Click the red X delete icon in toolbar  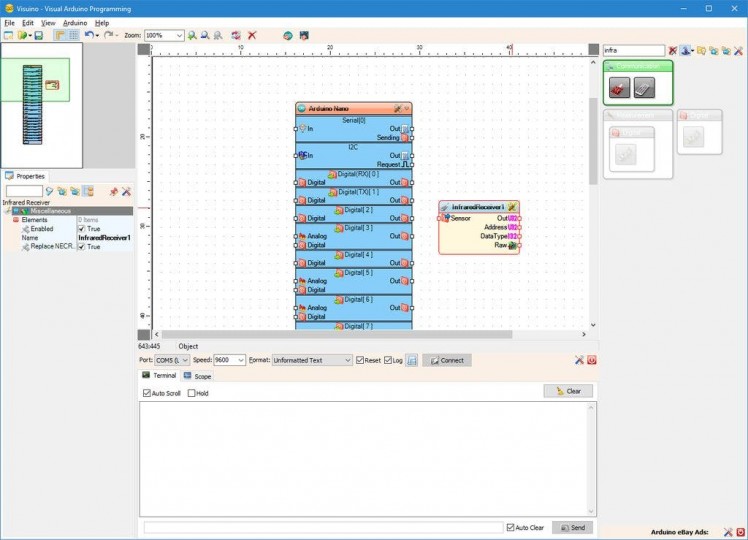pos(252,35)
